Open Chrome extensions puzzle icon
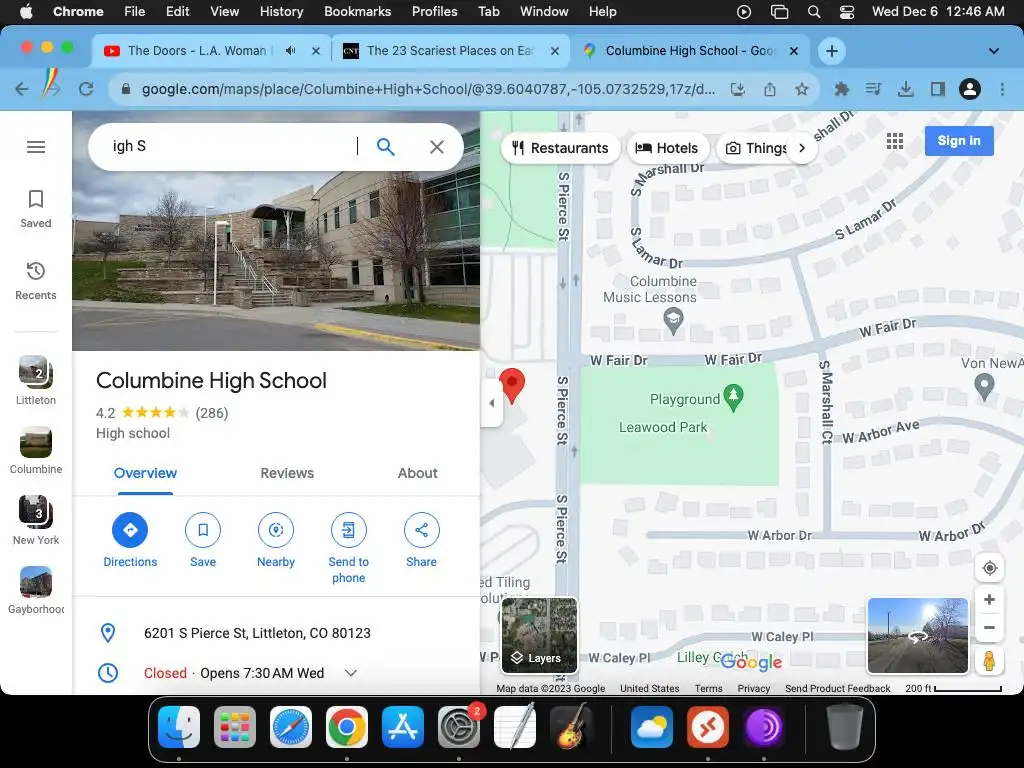This screenshot has height=768, width=1024. pos(842,89)
